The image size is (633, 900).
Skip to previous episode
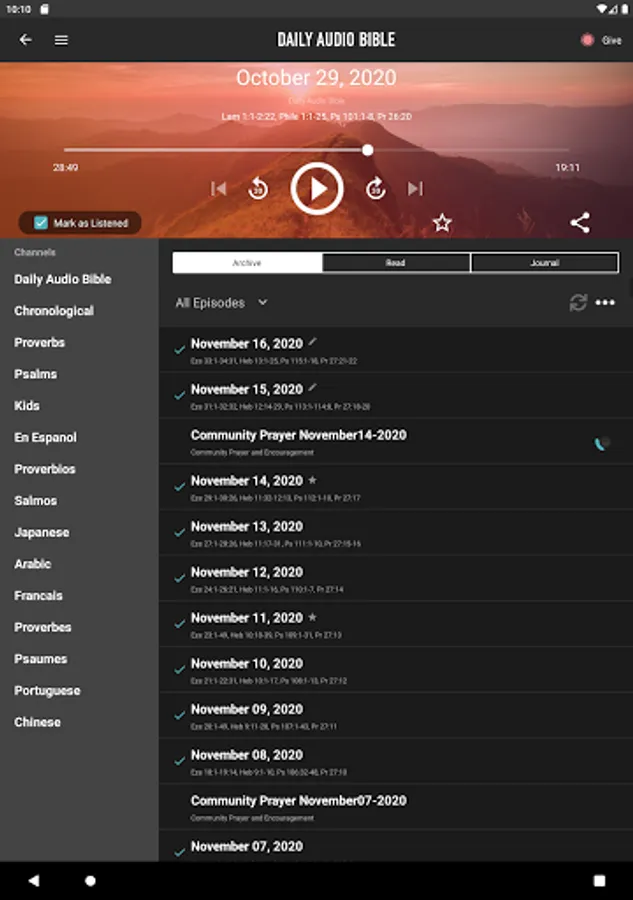(219, 188)
